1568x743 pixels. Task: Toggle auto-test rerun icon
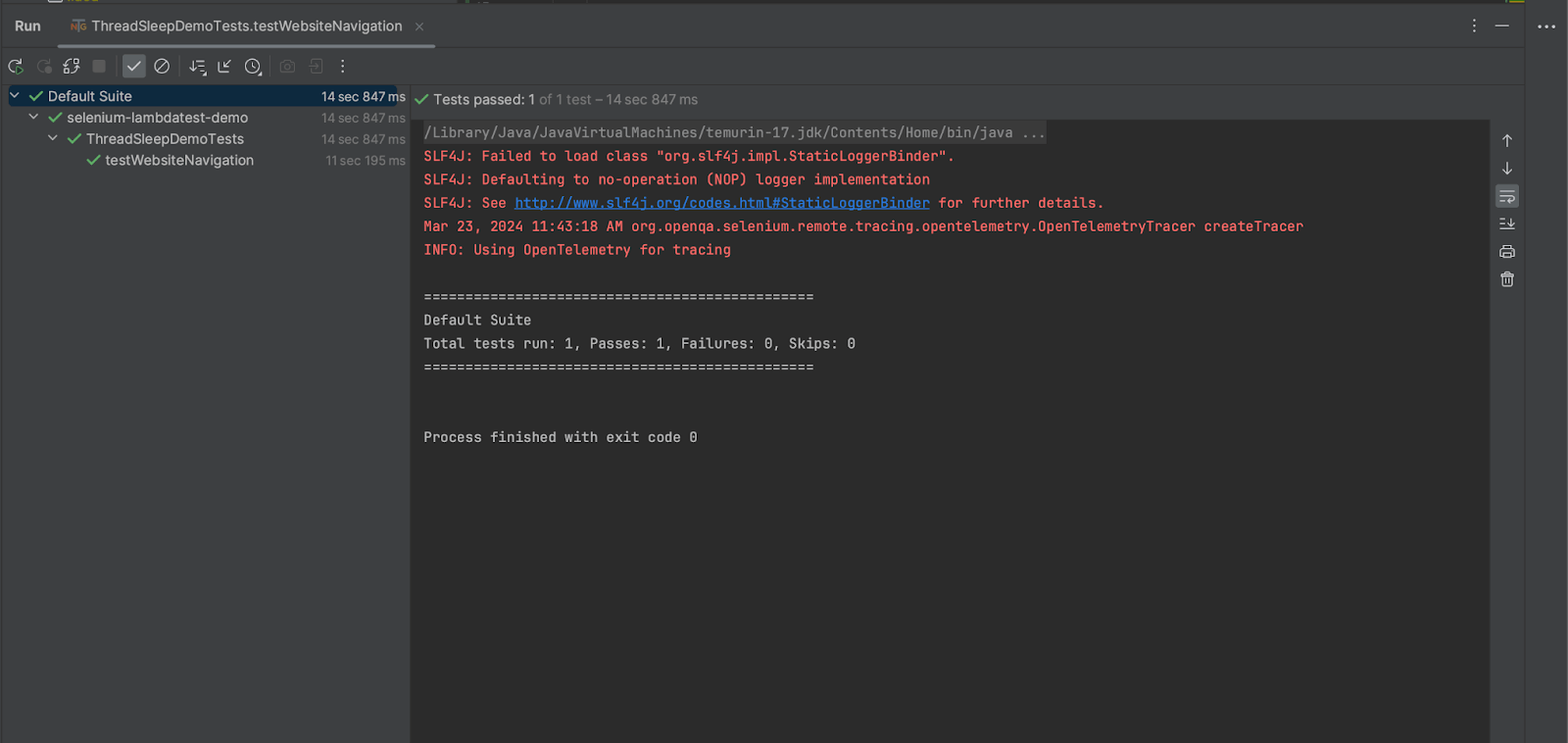72,67
